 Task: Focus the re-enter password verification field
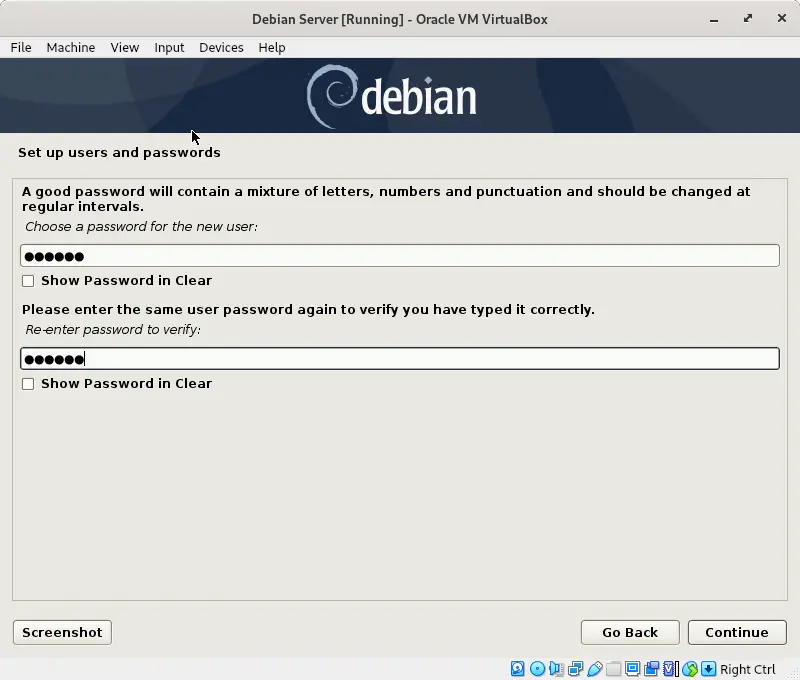point(400,359)
